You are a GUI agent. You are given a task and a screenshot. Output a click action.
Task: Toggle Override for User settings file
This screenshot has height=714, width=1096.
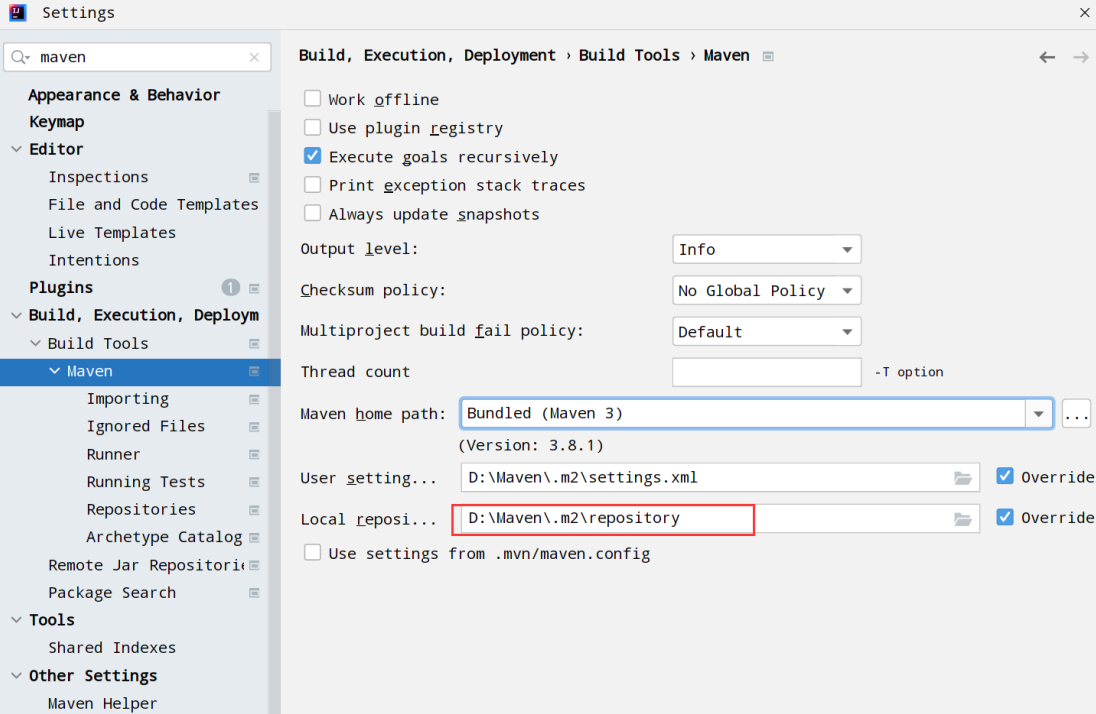(x=1005, y=476)
